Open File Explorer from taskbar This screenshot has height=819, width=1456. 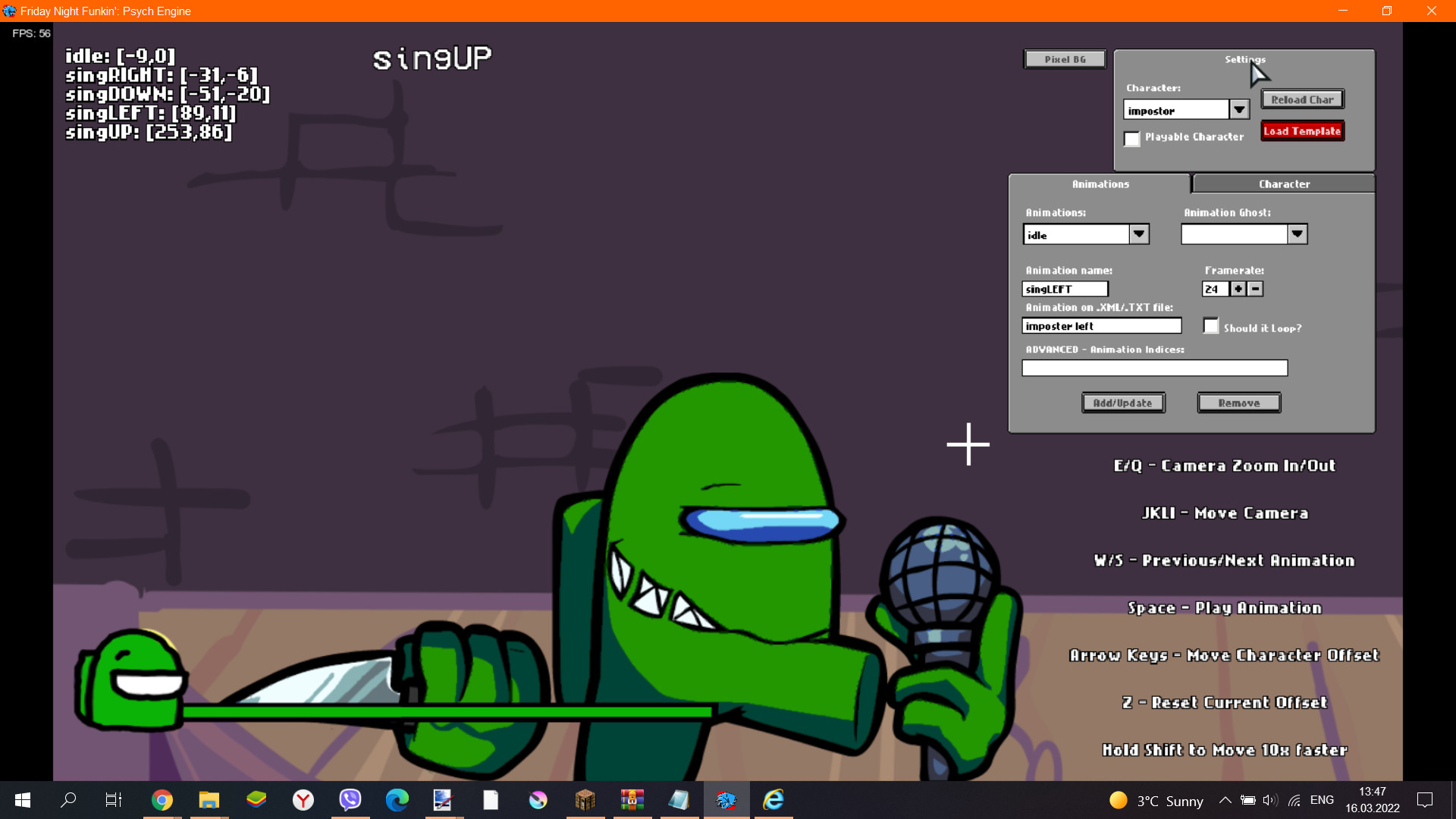click(x=209, y=800)
